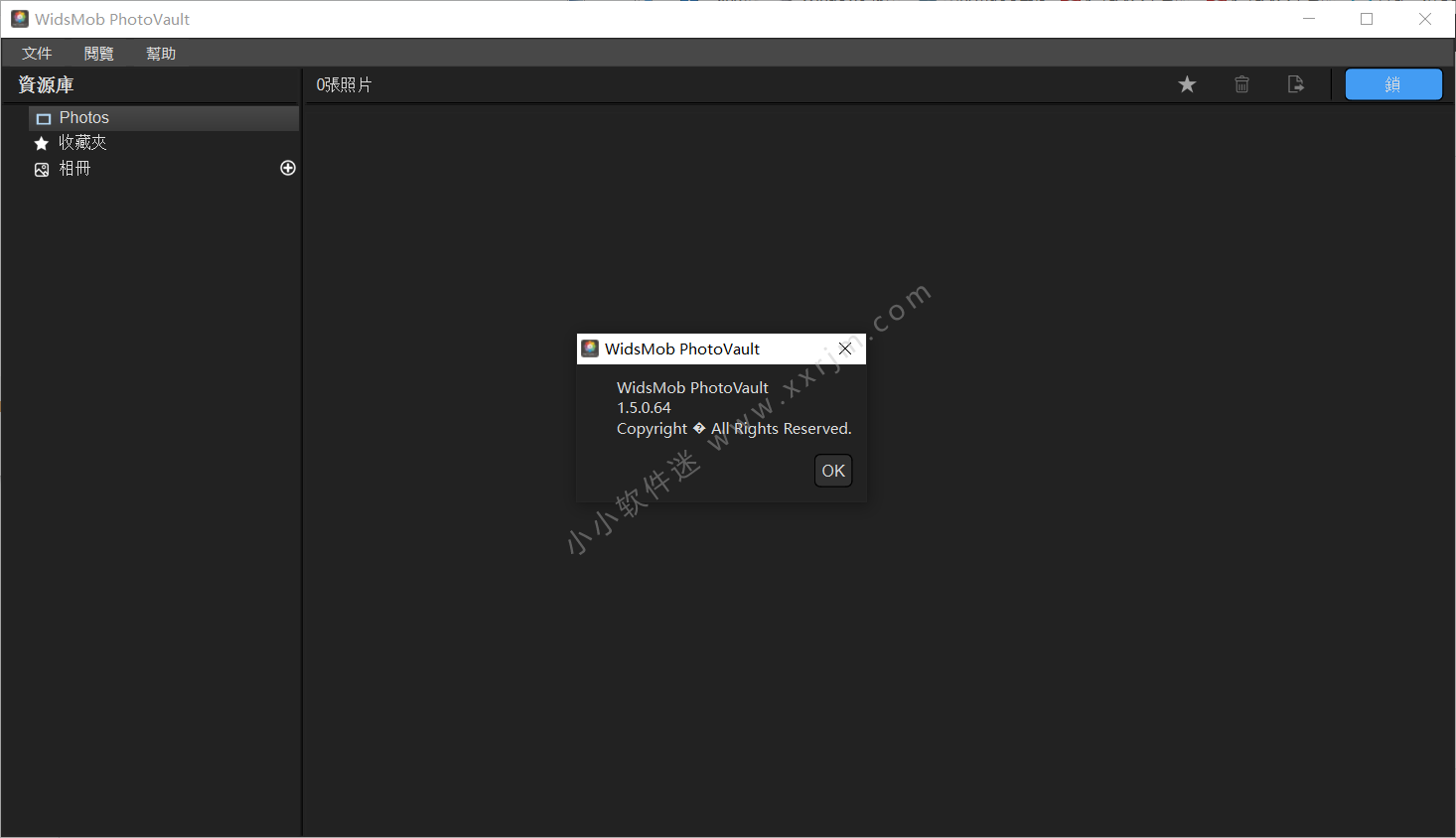Select Photos in the library sidebar

[x=164, y=118]
